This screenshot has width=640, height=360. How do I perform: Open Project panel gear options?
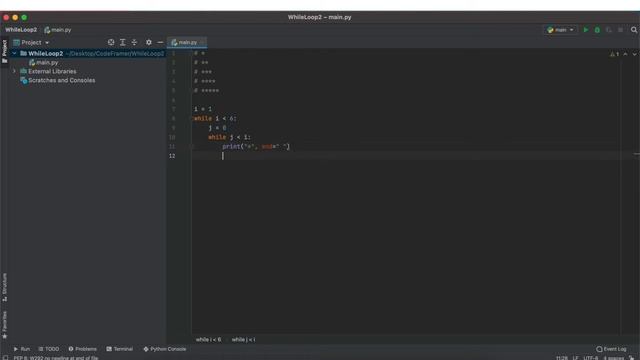click(149, 42)
